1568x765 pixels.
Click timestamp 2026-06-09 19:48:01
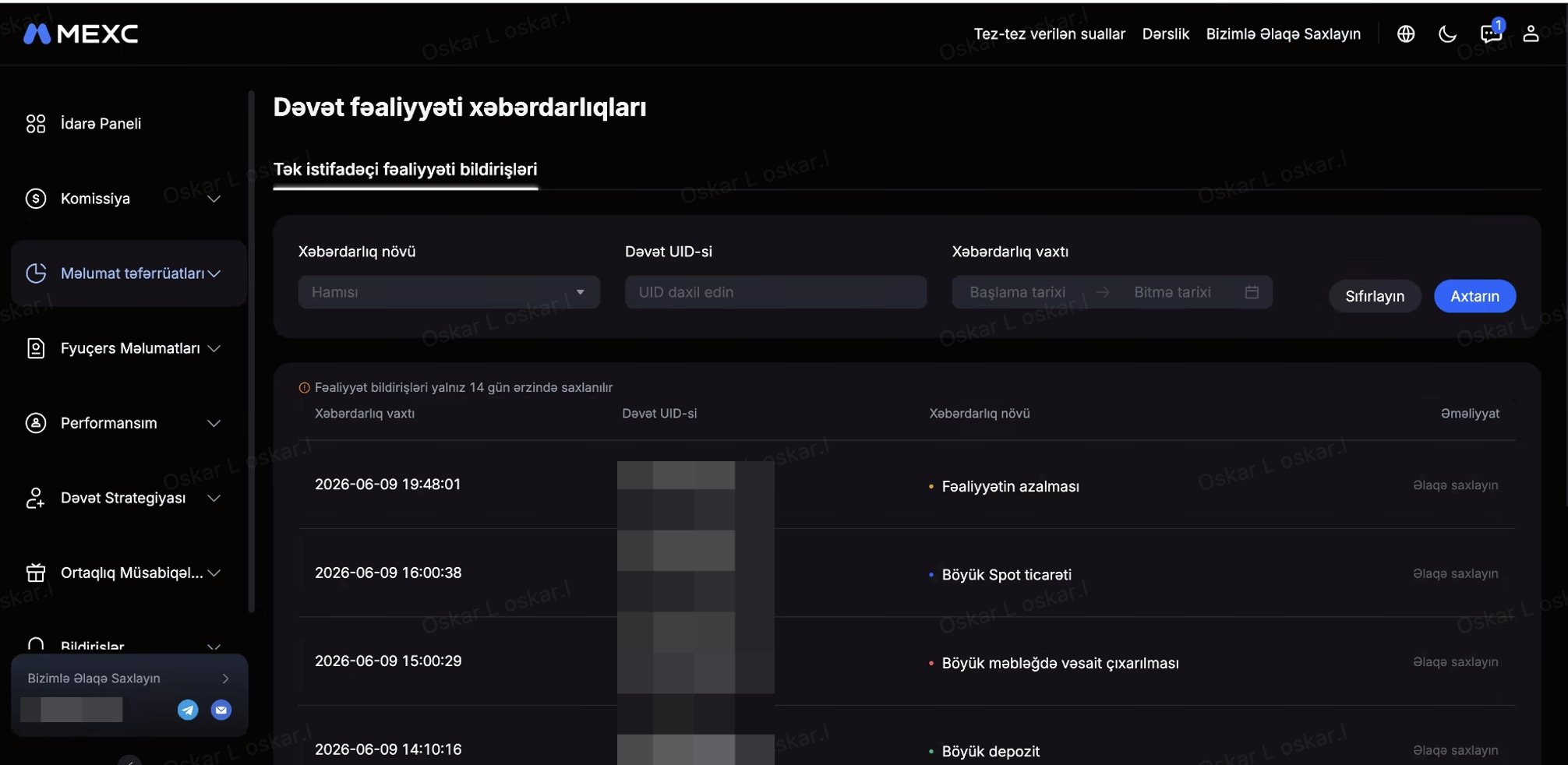point(388,485)
